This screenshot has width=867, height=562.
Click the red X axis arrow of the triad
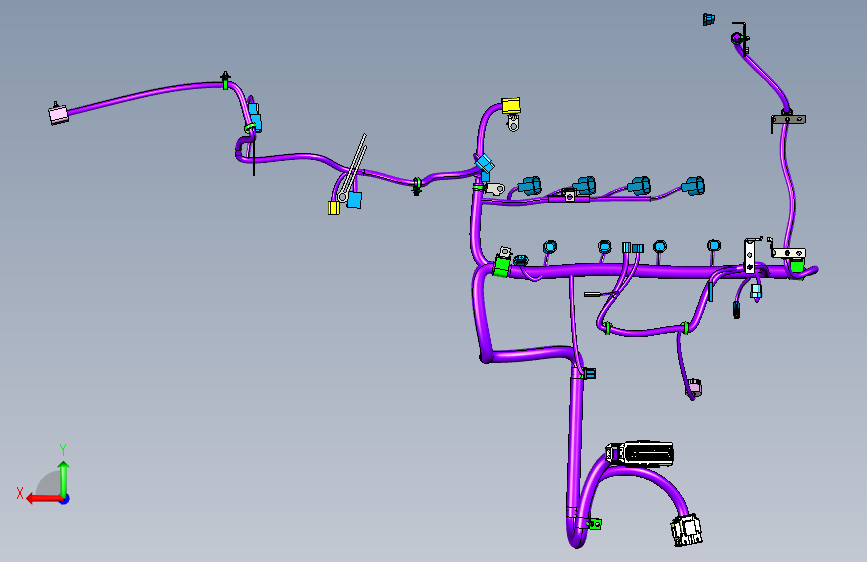point(44,499)
